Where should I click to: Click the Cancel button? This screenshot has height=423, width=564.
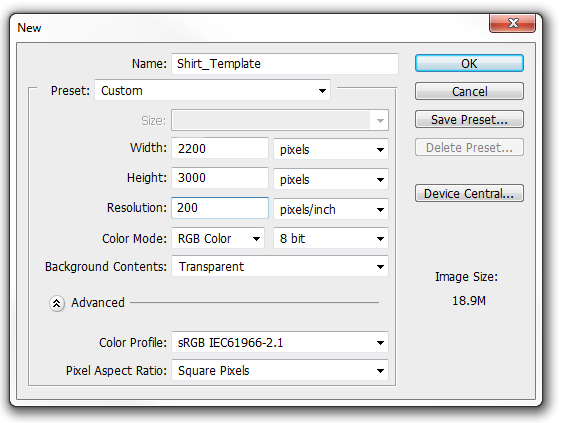coord(469,91)
